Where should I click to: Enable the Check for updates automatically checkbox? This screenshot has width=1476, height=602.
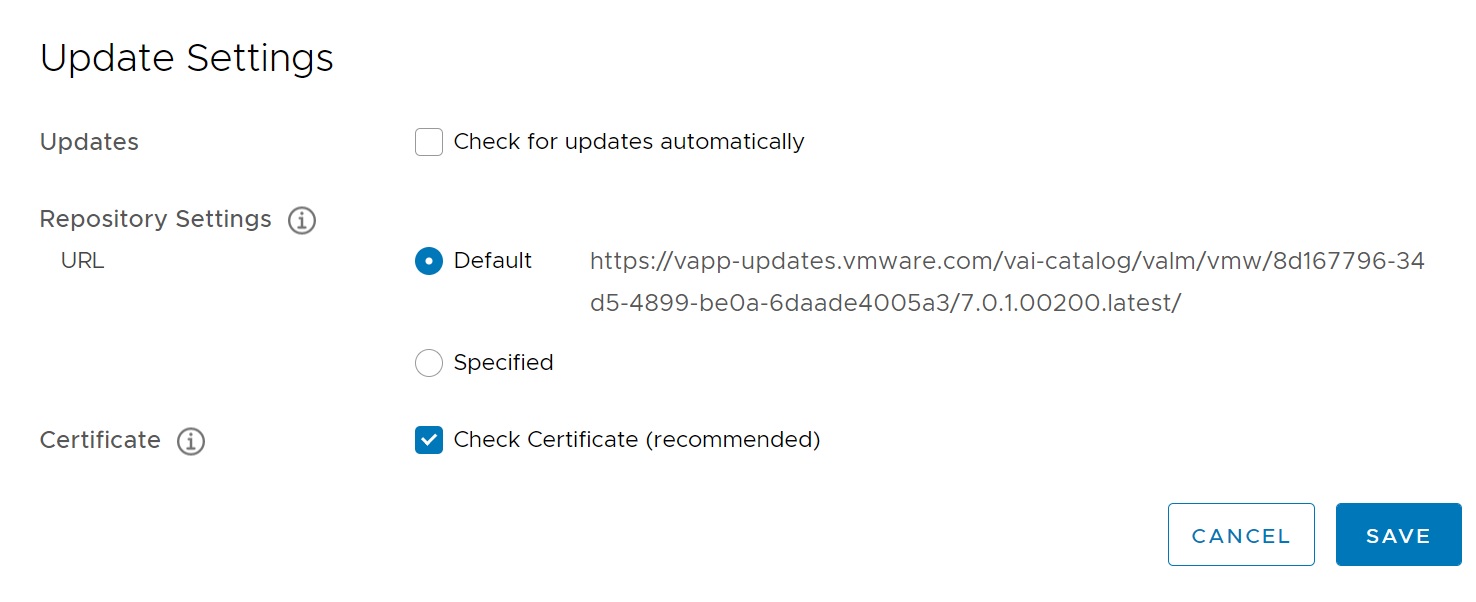pyautogui.click(x=429, y=142)
